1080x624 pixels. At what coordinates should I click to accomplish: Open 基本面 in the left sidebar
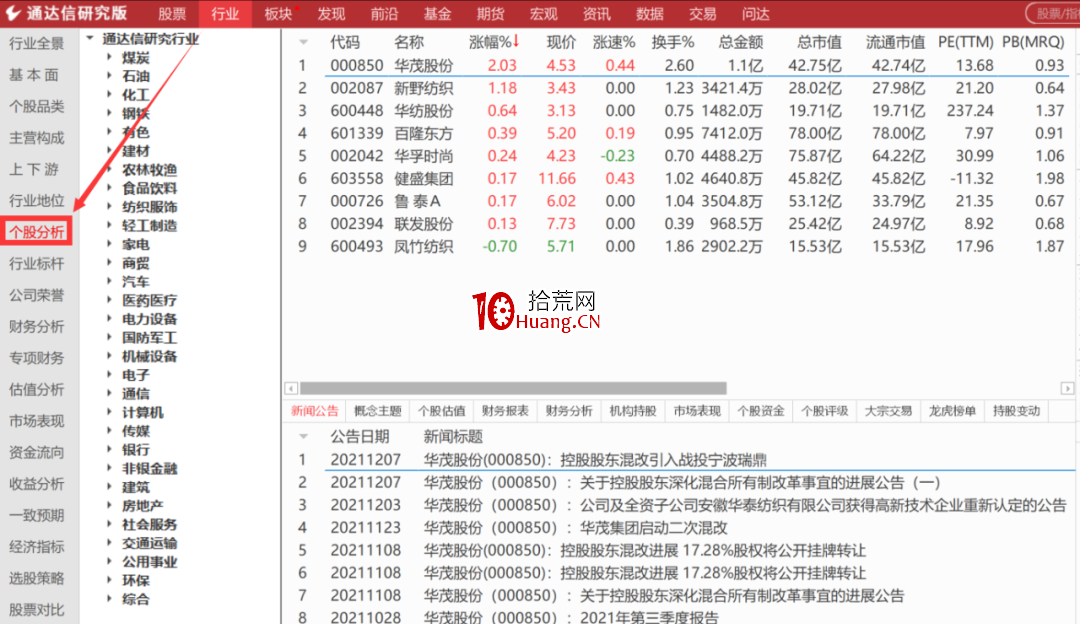(x=34, y=75)
